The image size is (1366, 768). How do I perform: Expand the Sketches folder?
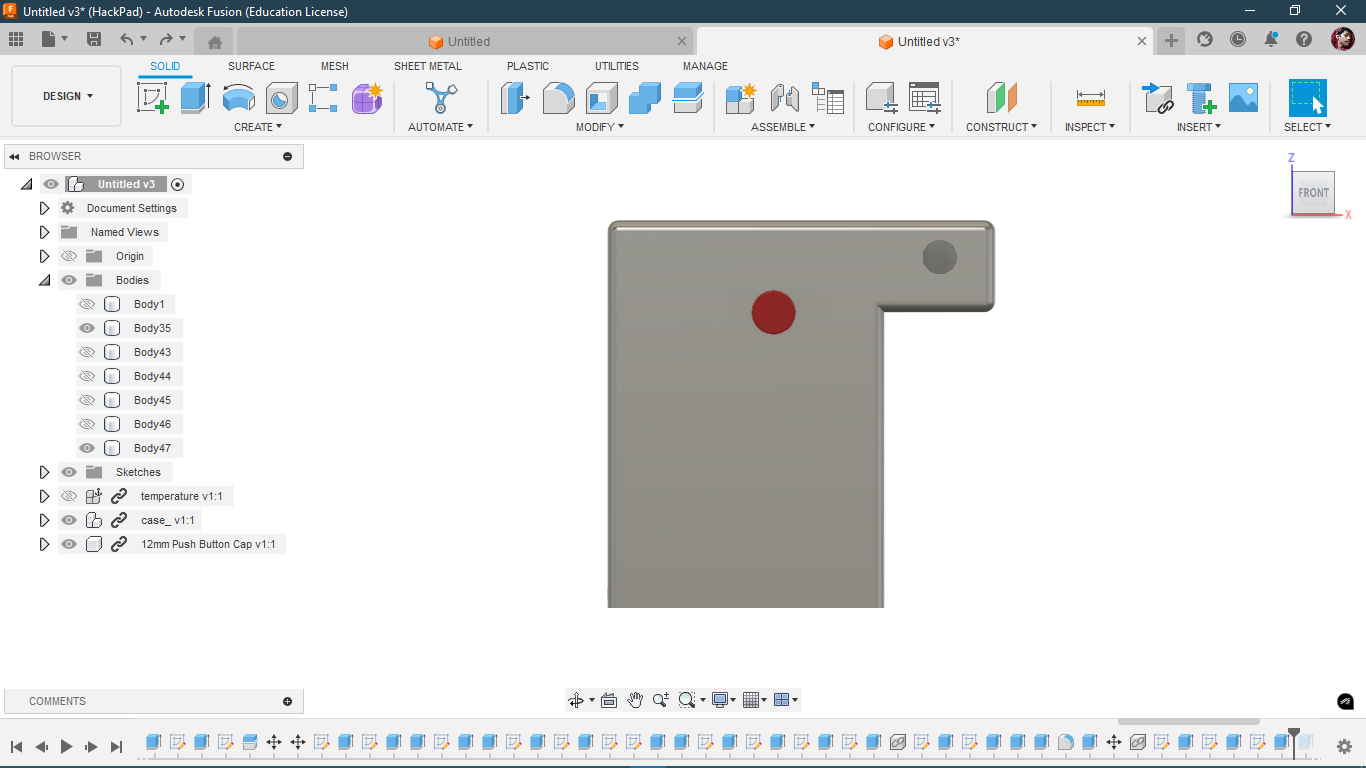coord(44,472)
